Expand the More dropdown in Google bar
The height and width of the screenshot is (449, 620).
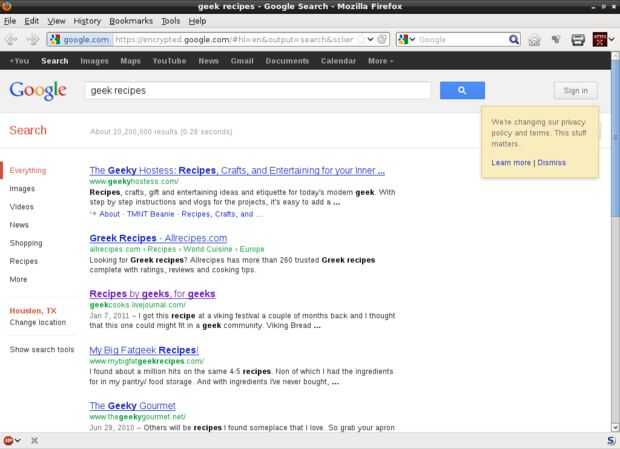(380, 61)
